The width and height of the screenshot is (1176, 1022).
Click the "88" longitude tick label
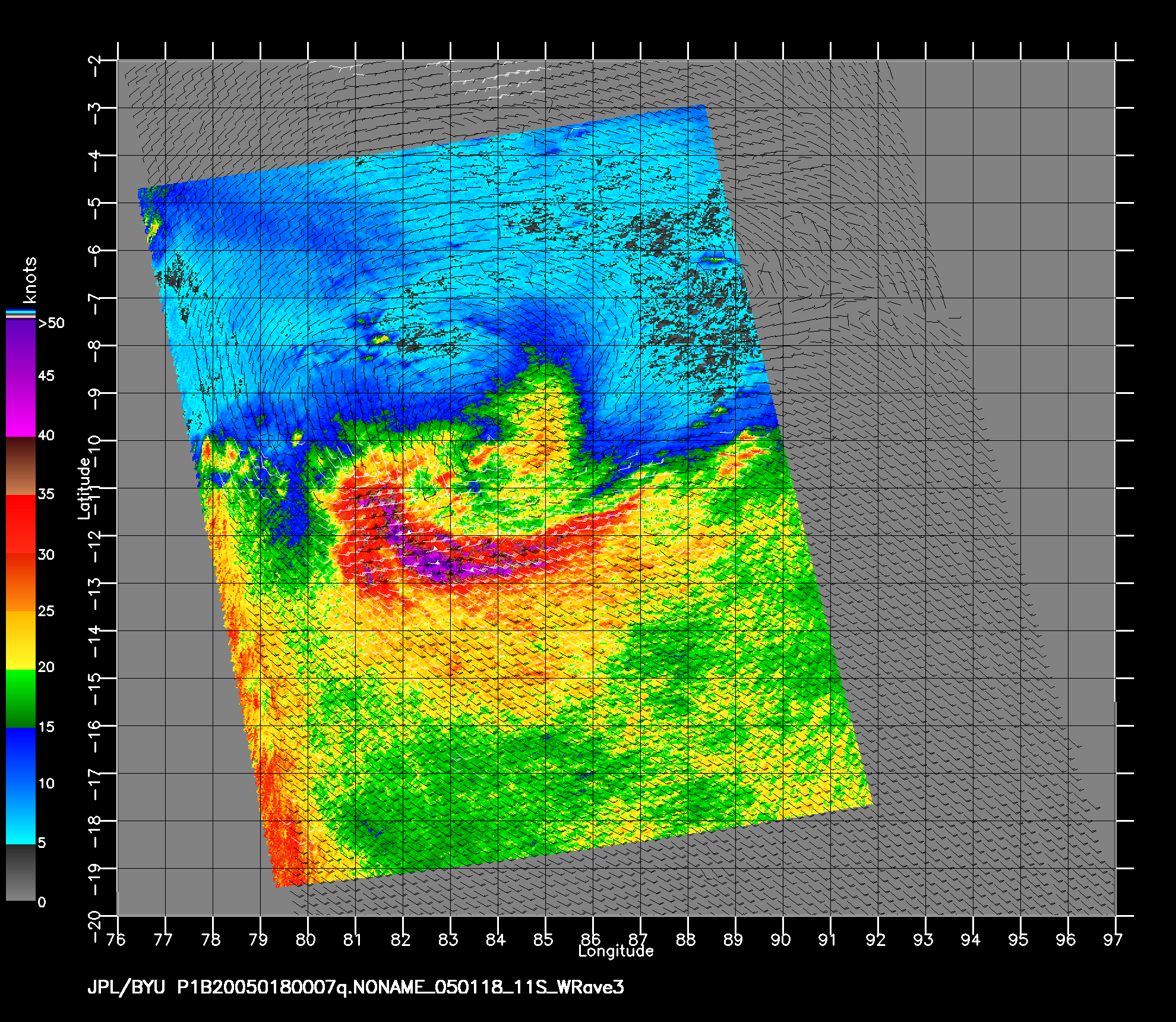click(x=686, y=939)
